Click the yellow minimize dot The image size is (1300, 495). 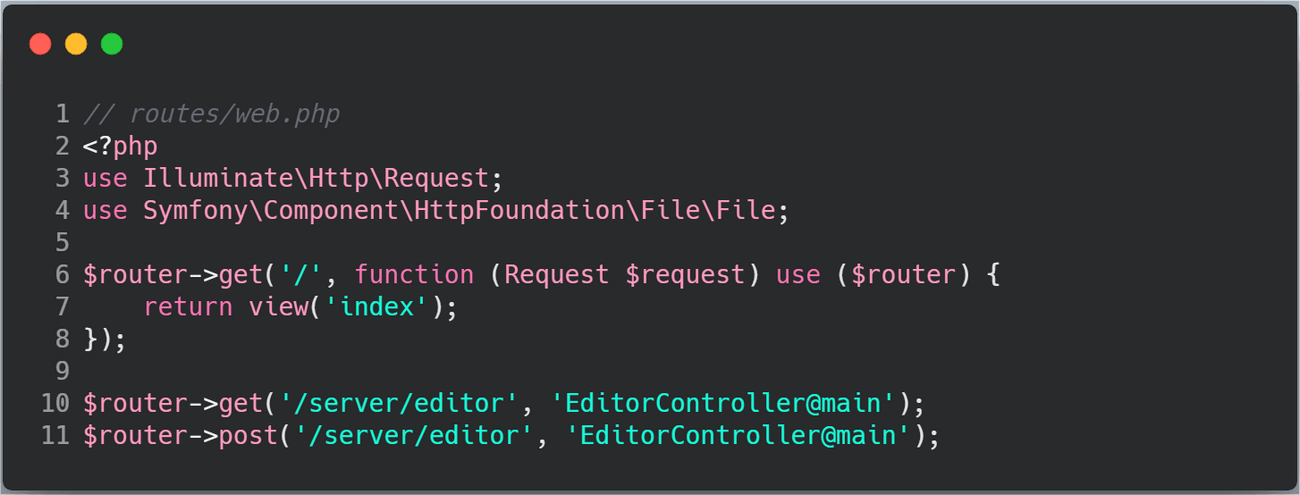tap(76, 44)
